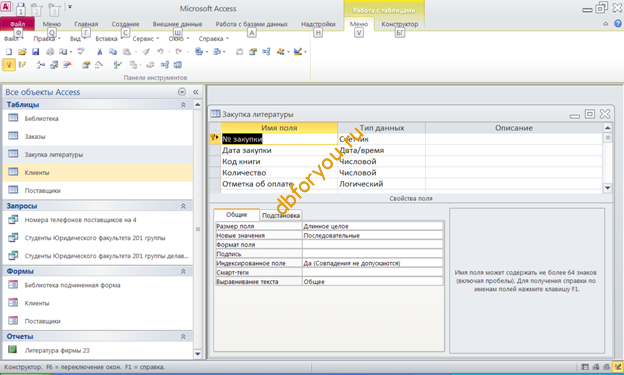
Task: Collapse the Запросы group
Action: point(183,206)
